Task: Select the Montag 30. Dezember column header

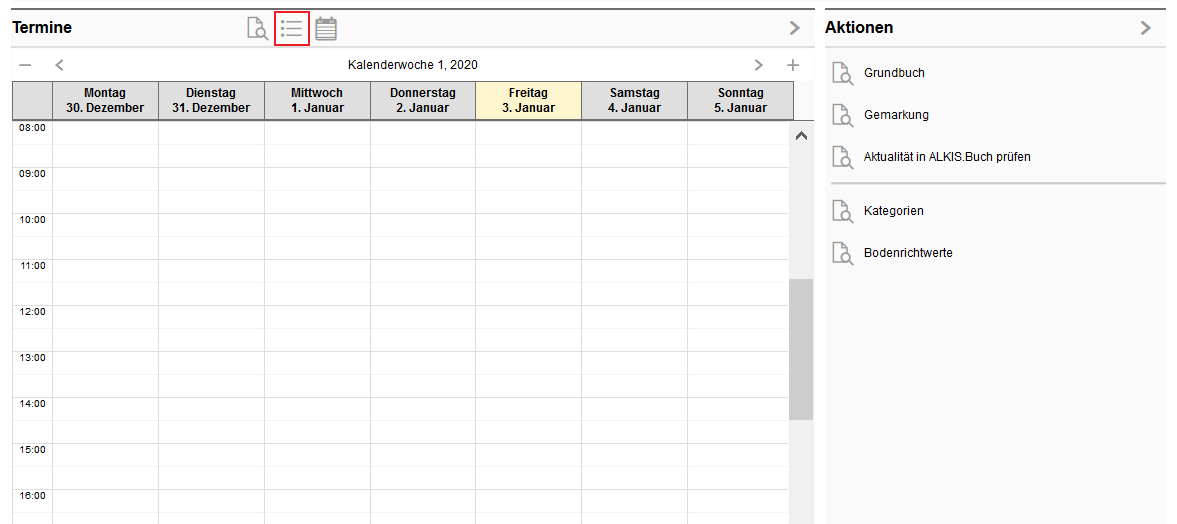Action: pyautogui.click(x=105, y=101)
